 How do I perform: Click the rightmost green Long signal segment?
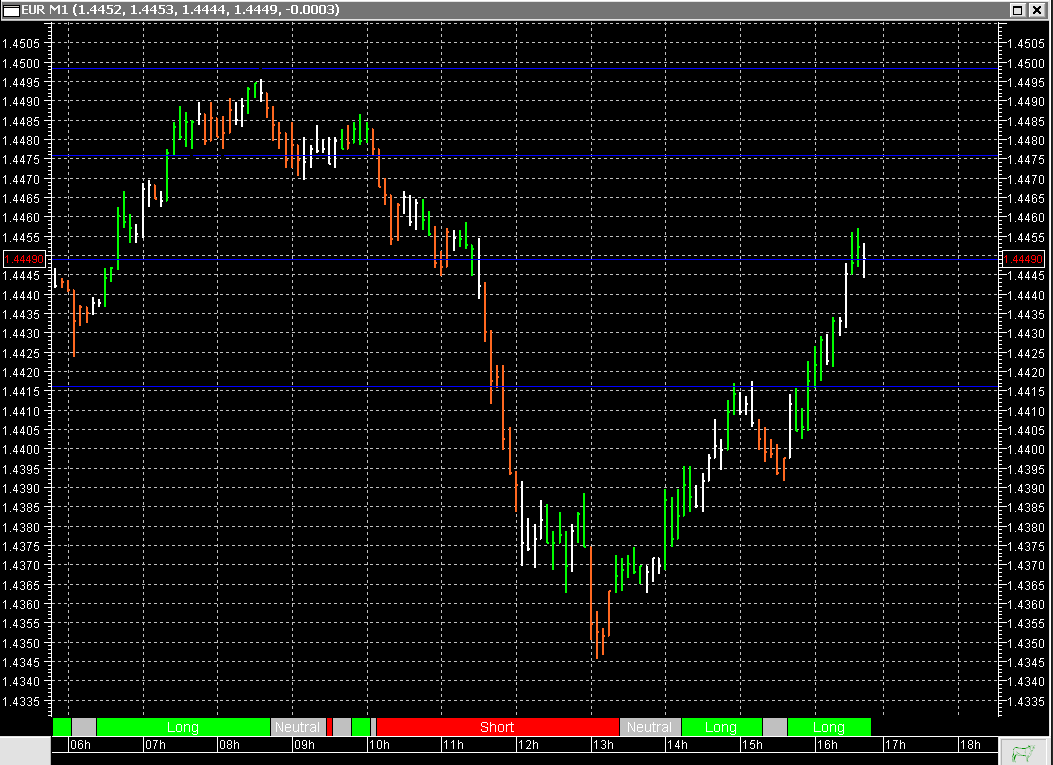[x=830, y=727]
